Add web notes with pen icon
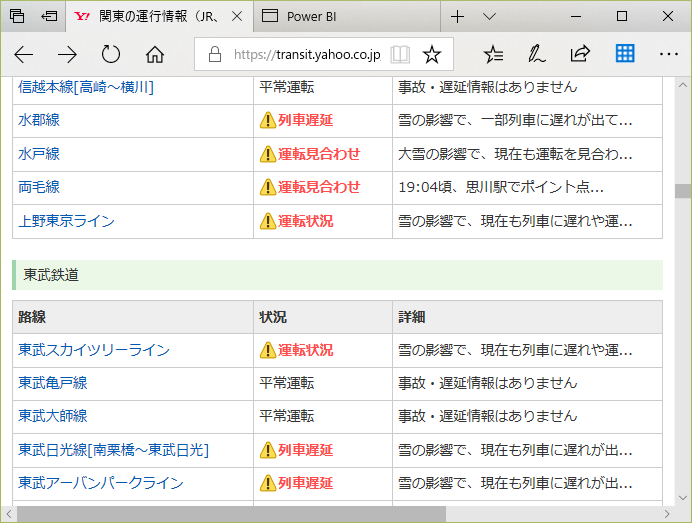 tap(536, 54)
